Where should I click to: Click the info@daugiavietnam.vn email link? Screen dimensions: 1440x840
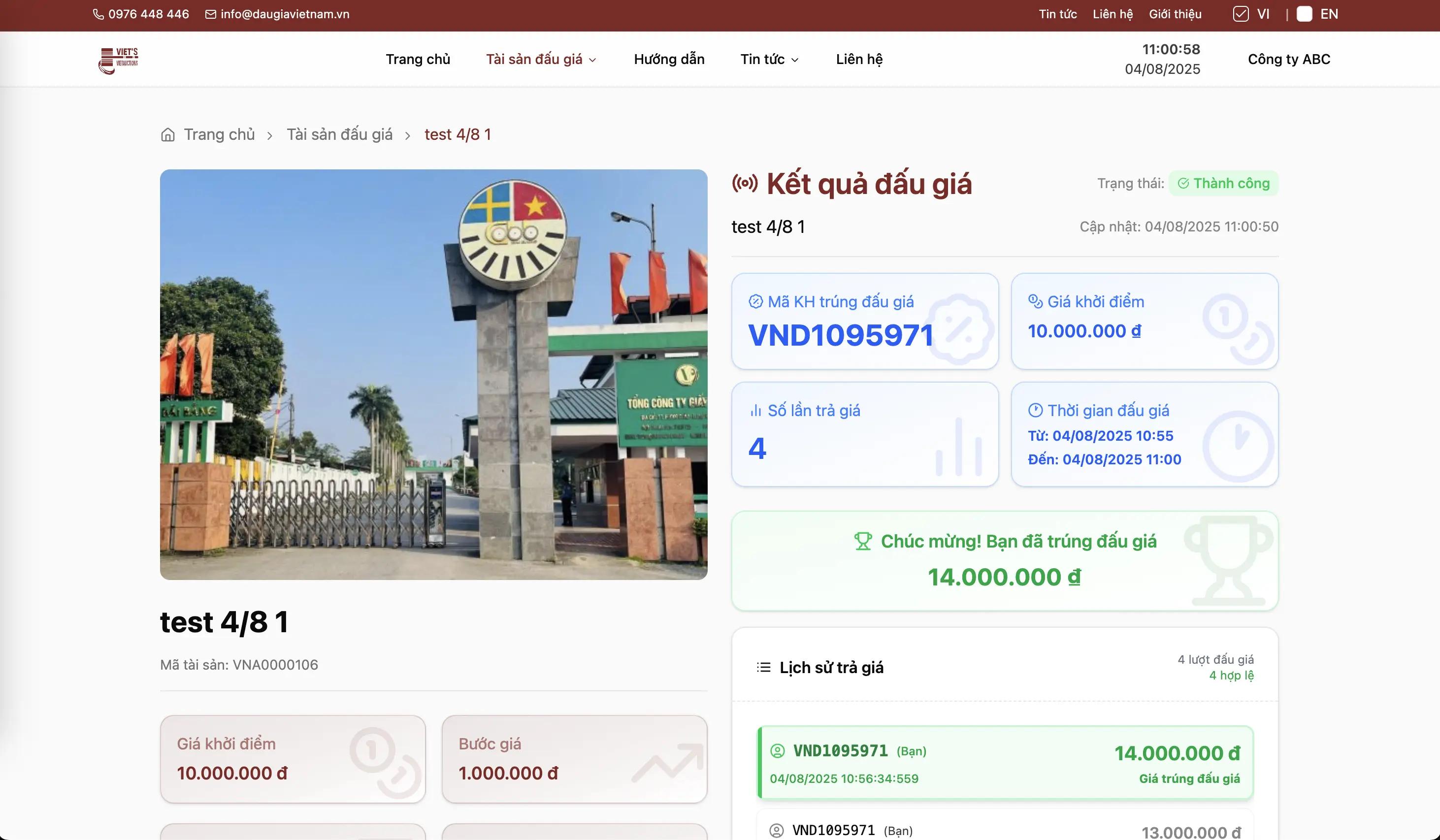(285, 14)
